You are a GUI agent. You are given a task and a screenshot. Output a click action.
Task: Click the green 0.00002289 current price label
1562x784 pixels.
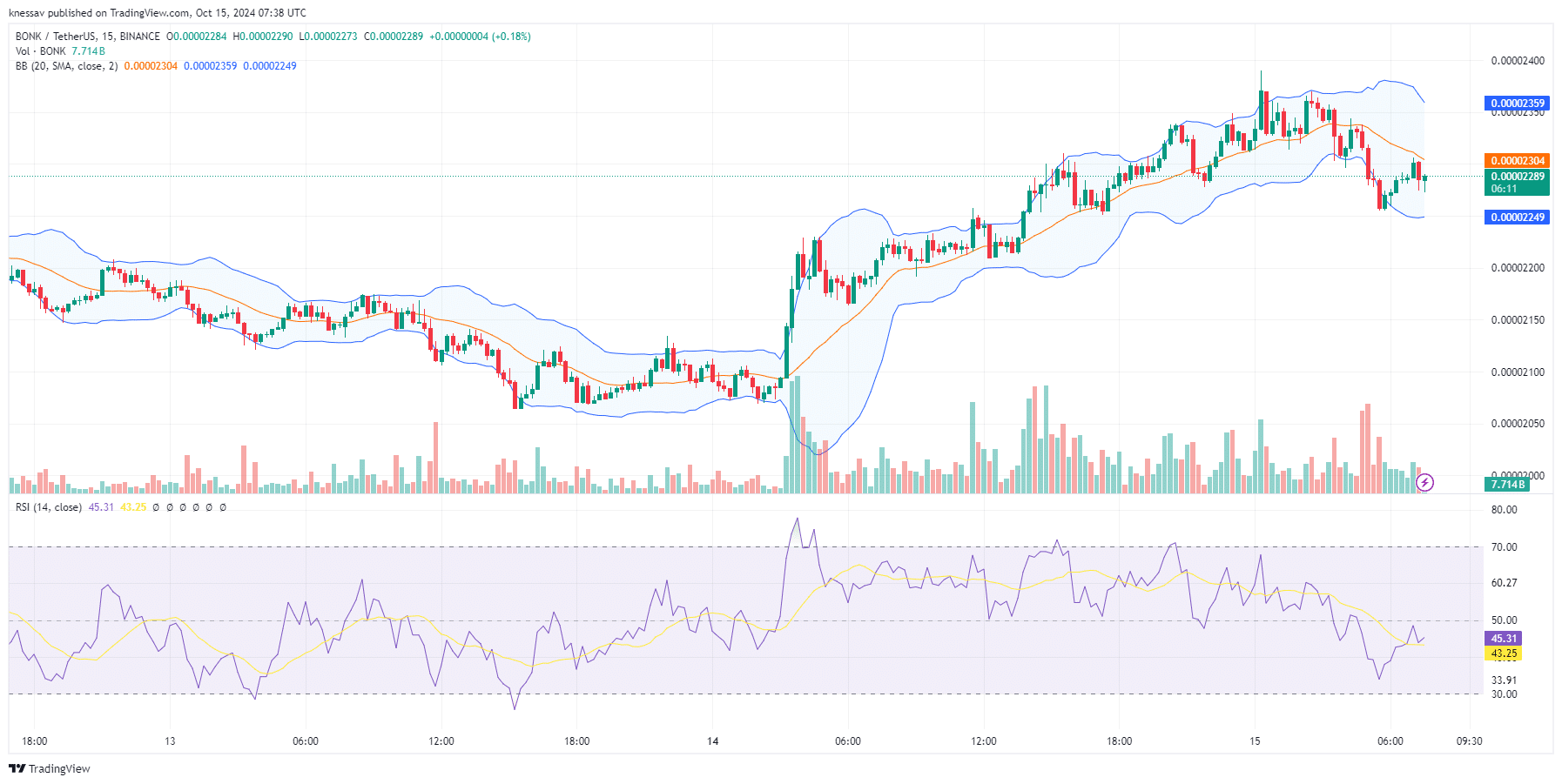(1517, 176)
